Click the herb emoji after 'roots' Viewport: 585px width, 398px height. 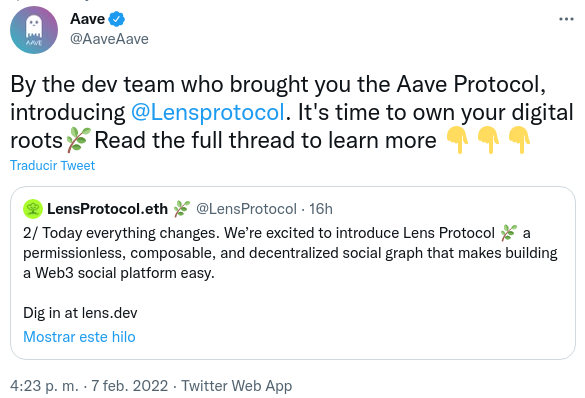[x=78, y=140]
